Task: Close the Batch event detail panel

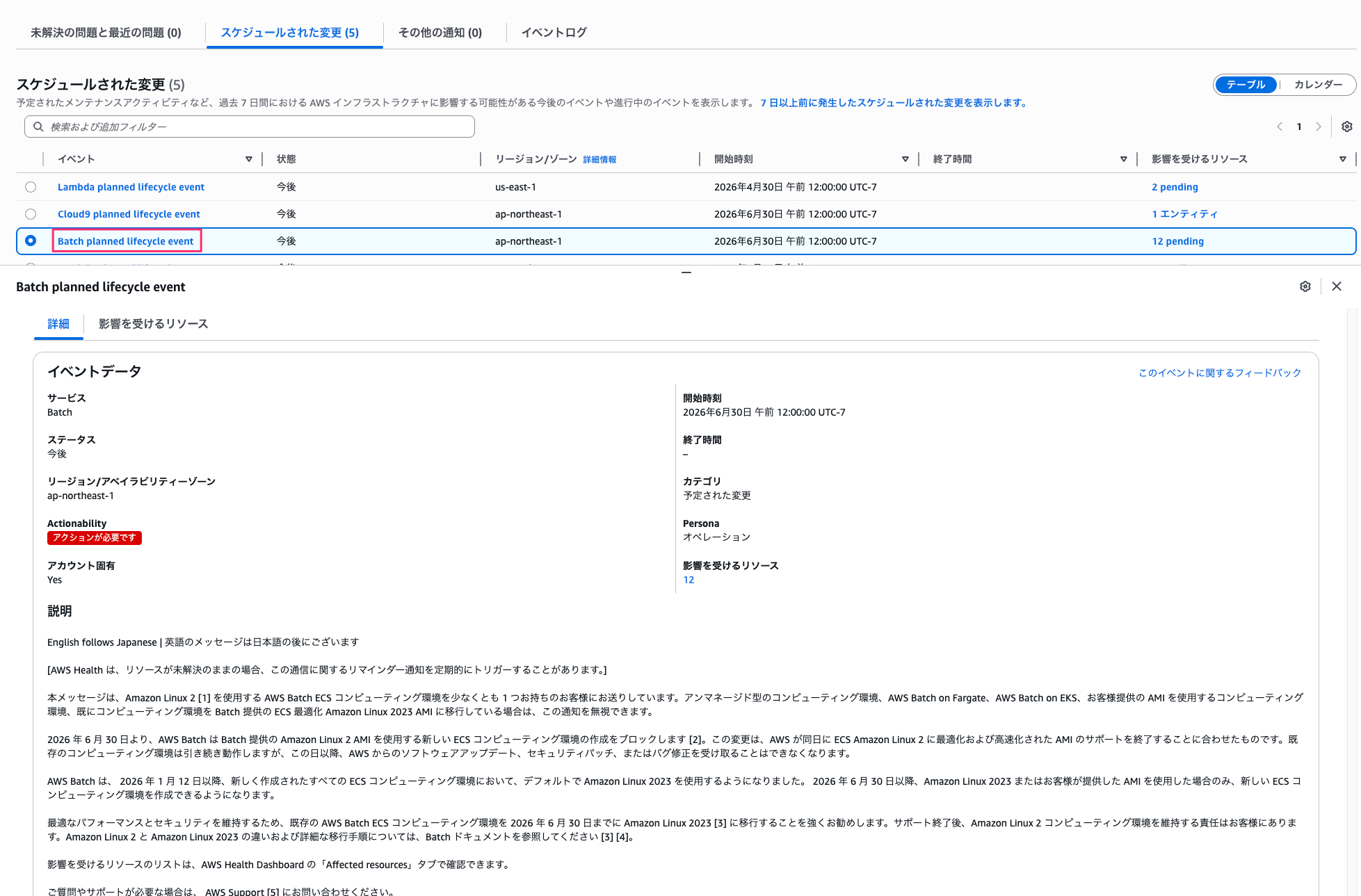Action: (x=1337, y=286)
